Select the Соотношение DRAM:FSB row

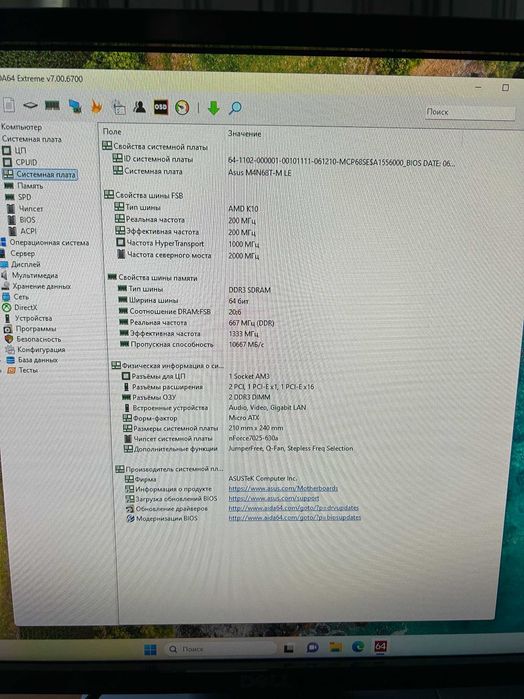tap(181, 312)
